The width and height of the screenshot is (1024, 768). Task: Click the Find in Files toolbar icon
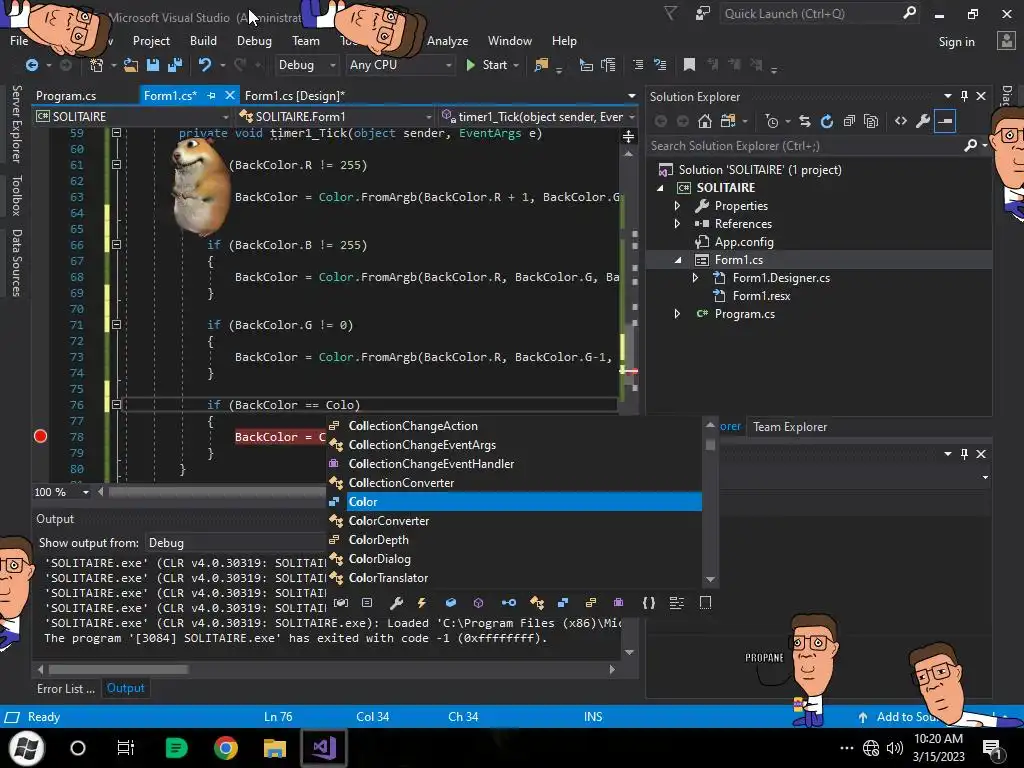[x=541, y=65]
